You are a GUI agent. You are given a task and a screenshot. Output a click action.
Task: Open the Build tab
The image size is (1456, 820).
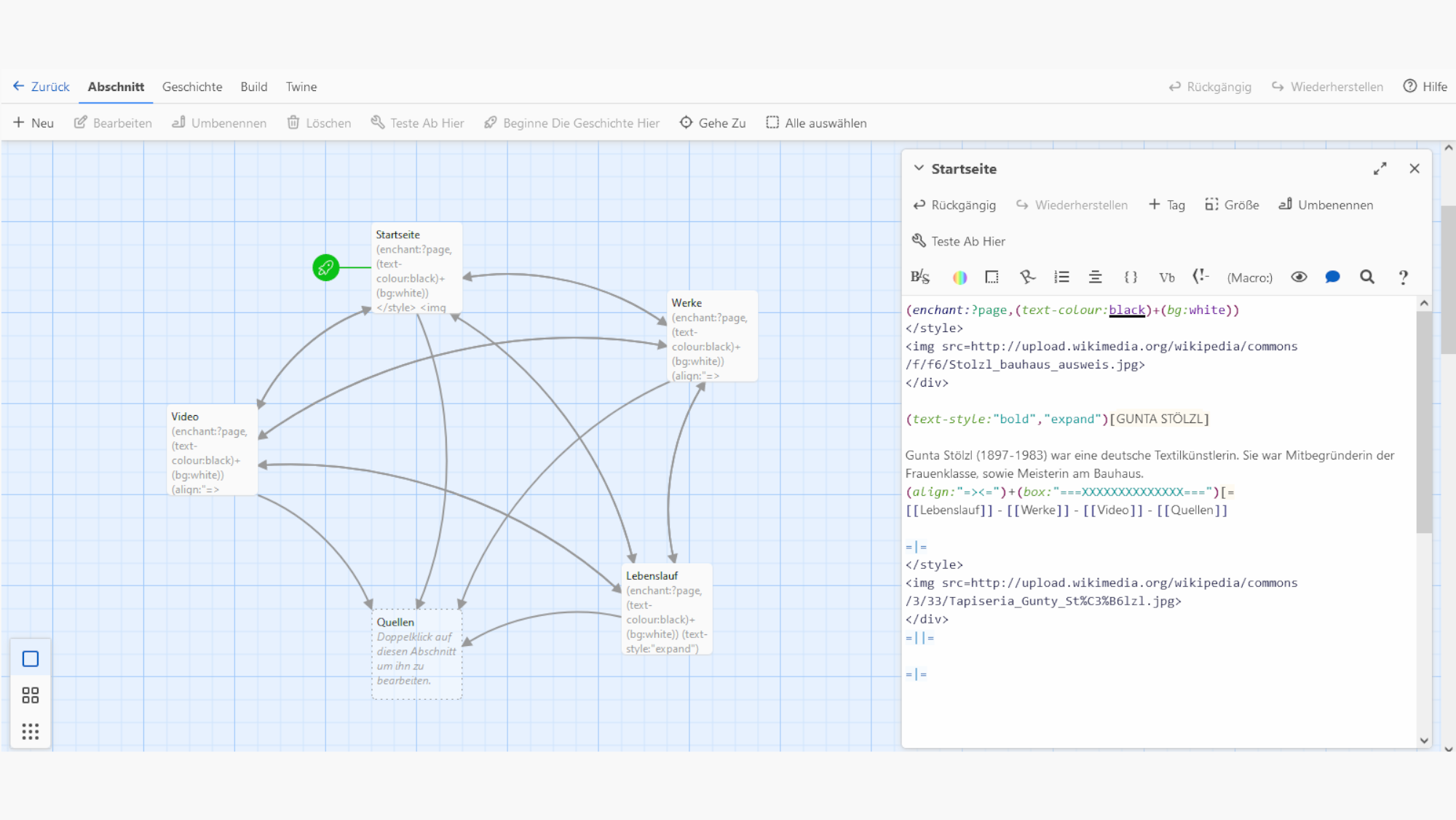coord(253,87)
